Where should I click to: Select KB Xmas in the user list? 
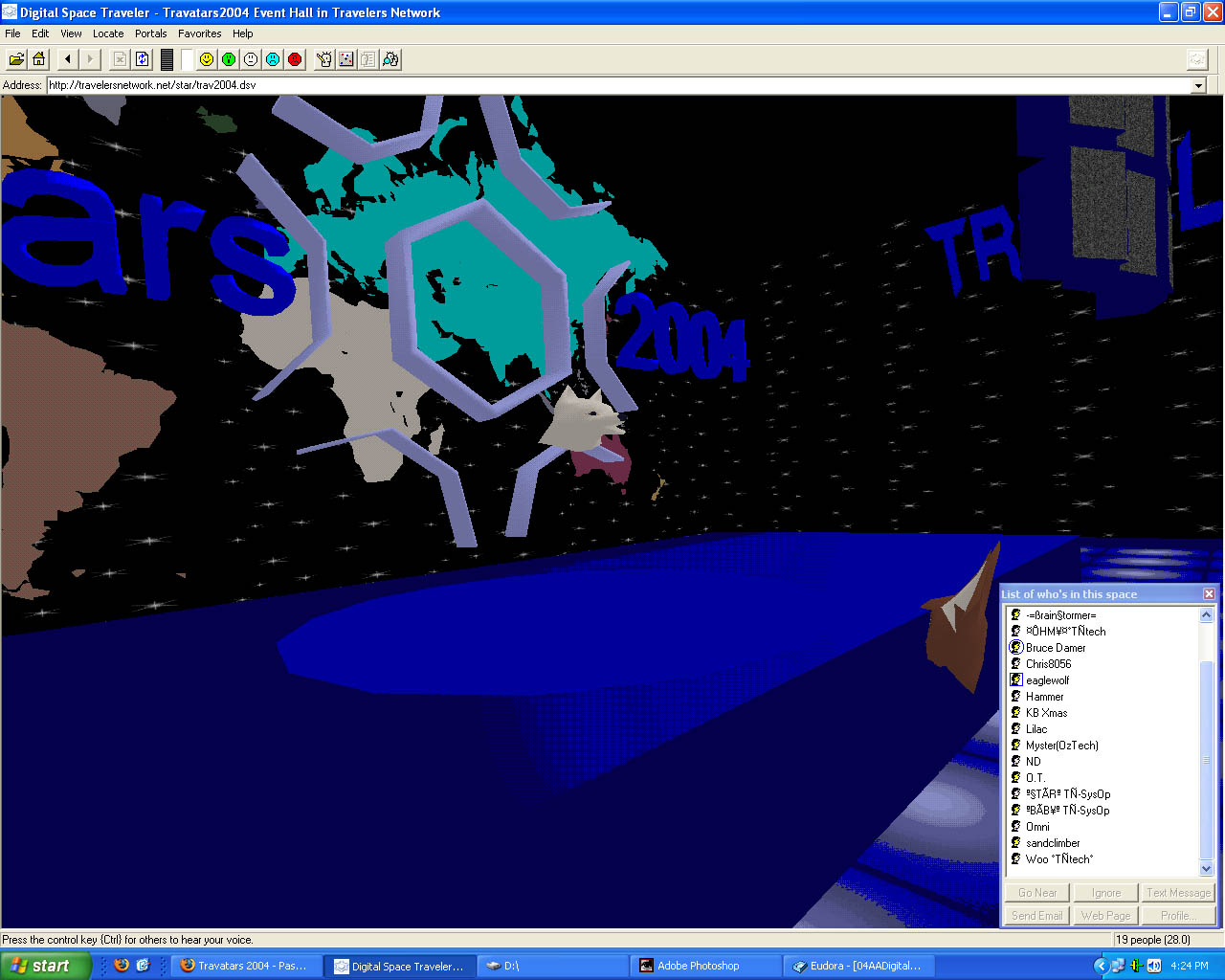tap(1046, 713)
